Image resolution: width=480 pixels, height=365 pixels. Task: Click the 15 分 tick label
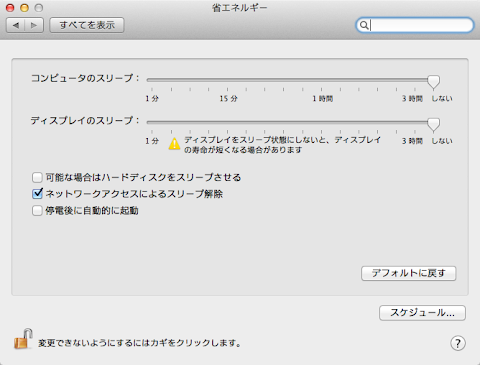[x=228, y=99]
